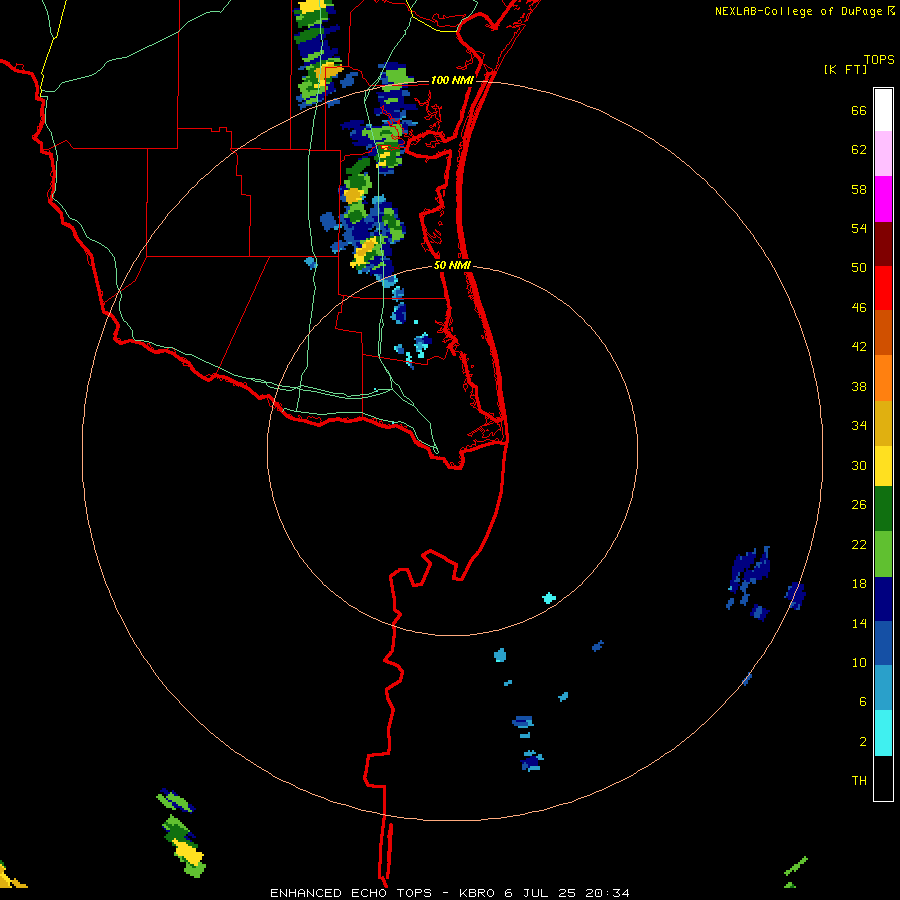The image size is (900, 900).
Task: Click the magenta 58 kft legend swatch
Action: (x=883, y=199)
